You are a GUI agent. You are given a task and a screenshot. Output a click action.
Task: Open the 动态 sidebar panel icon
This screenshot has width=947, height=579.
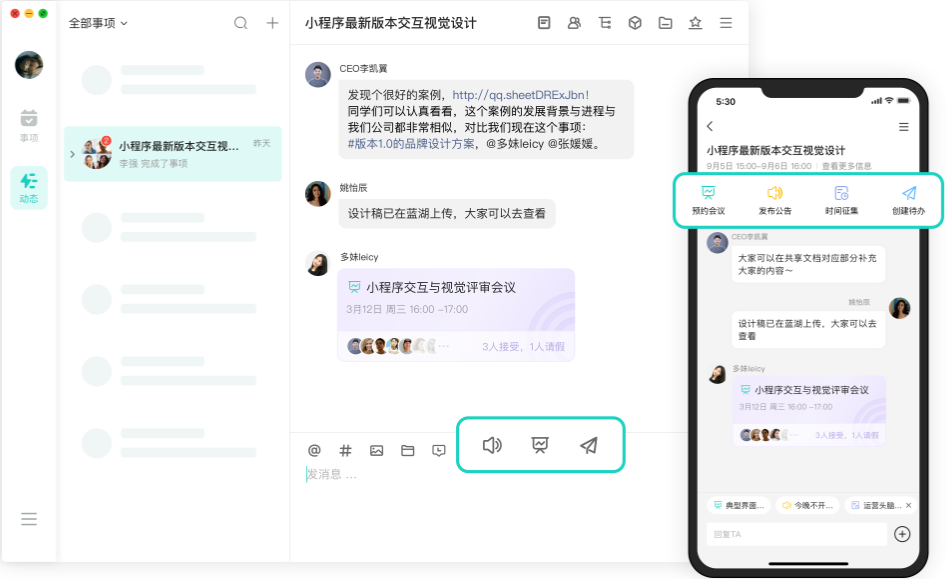(x=29, y=182)
